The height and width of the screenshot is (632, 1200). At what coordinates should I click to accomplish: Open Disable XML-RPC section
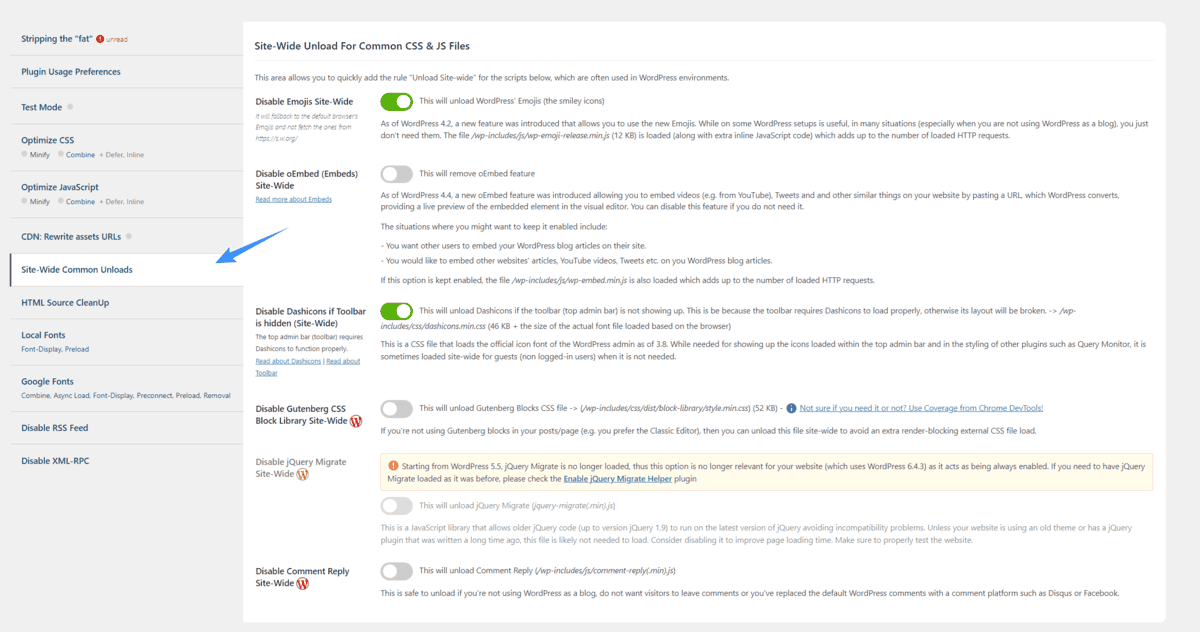coord(55,461)
